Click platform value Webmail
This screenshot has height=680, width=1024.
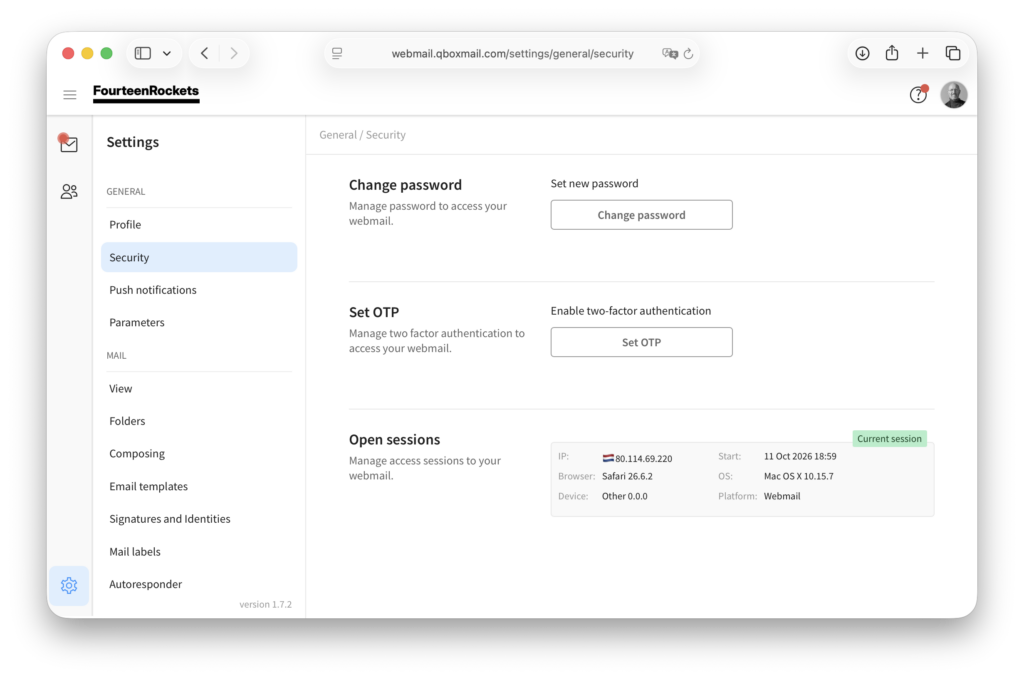(782, 496)
